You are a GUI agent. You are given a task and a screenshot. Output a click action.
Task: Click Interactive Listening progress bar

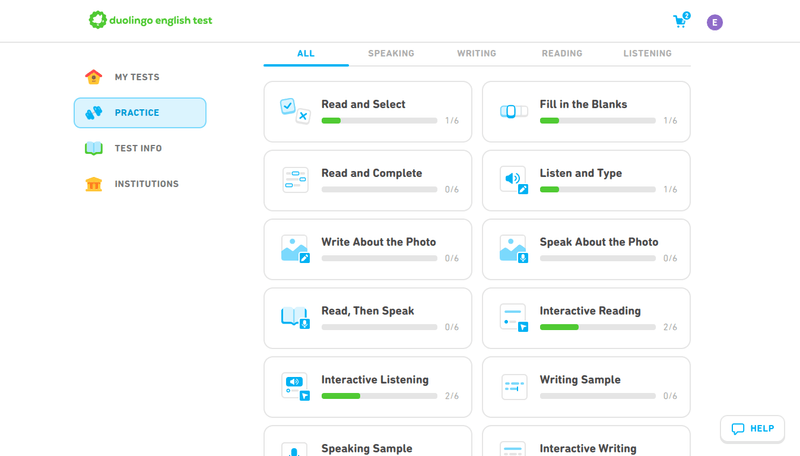[x=379, y=396]
